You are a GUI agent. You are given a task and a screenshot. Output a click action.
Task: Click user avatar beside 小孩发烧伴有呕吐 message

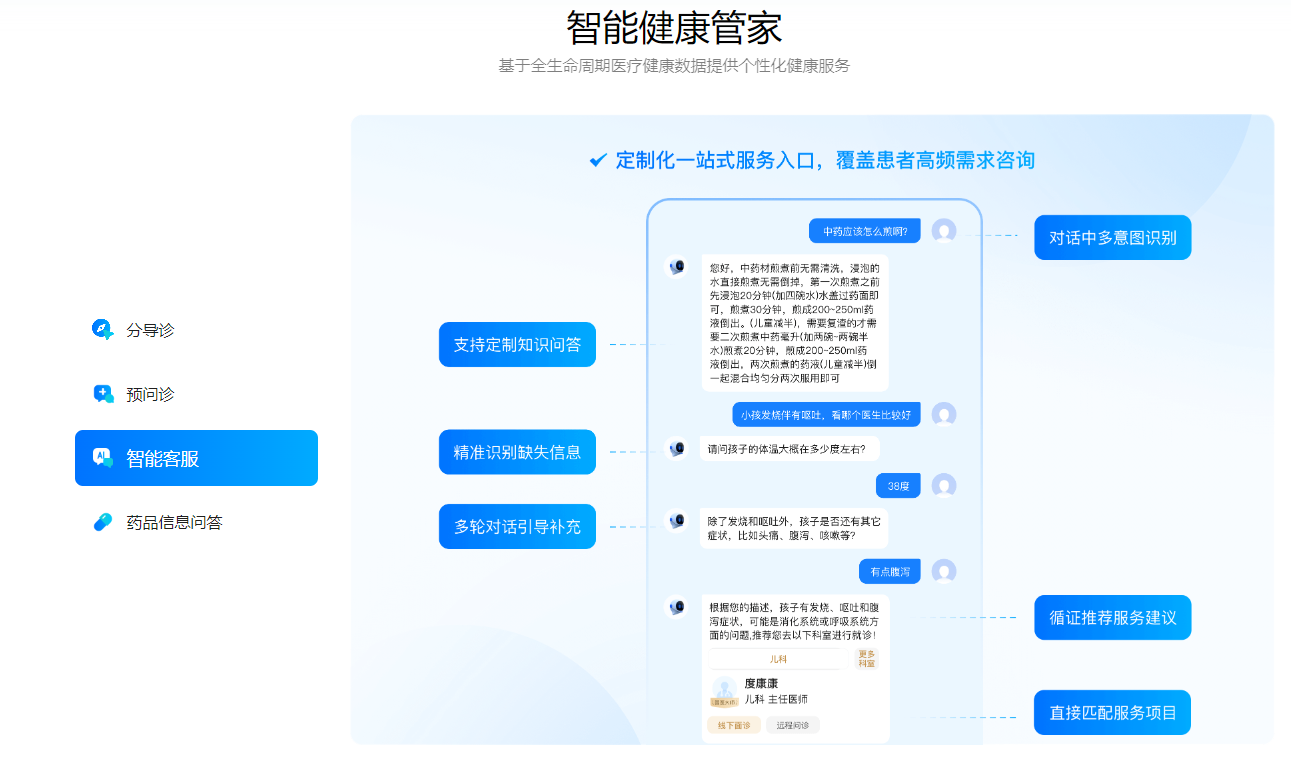[944, 414]
